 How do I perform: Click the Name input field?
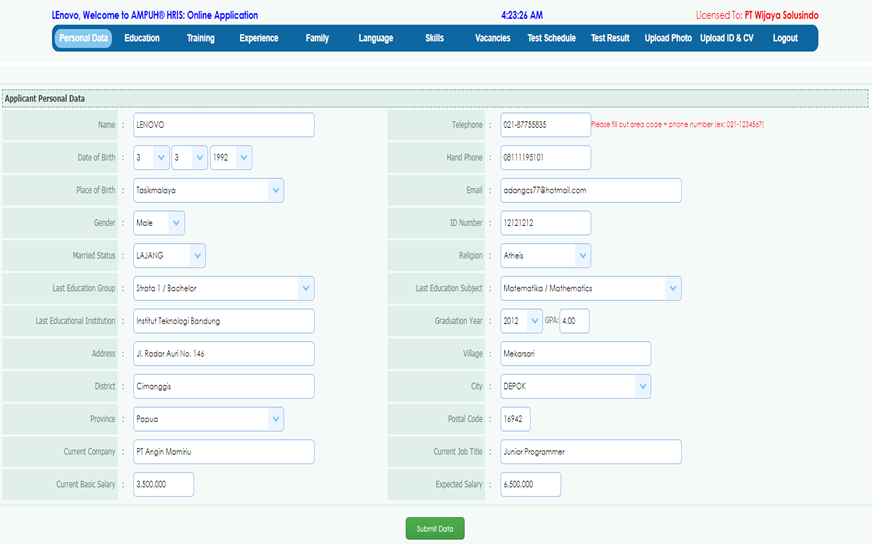[x=223, y=125]
